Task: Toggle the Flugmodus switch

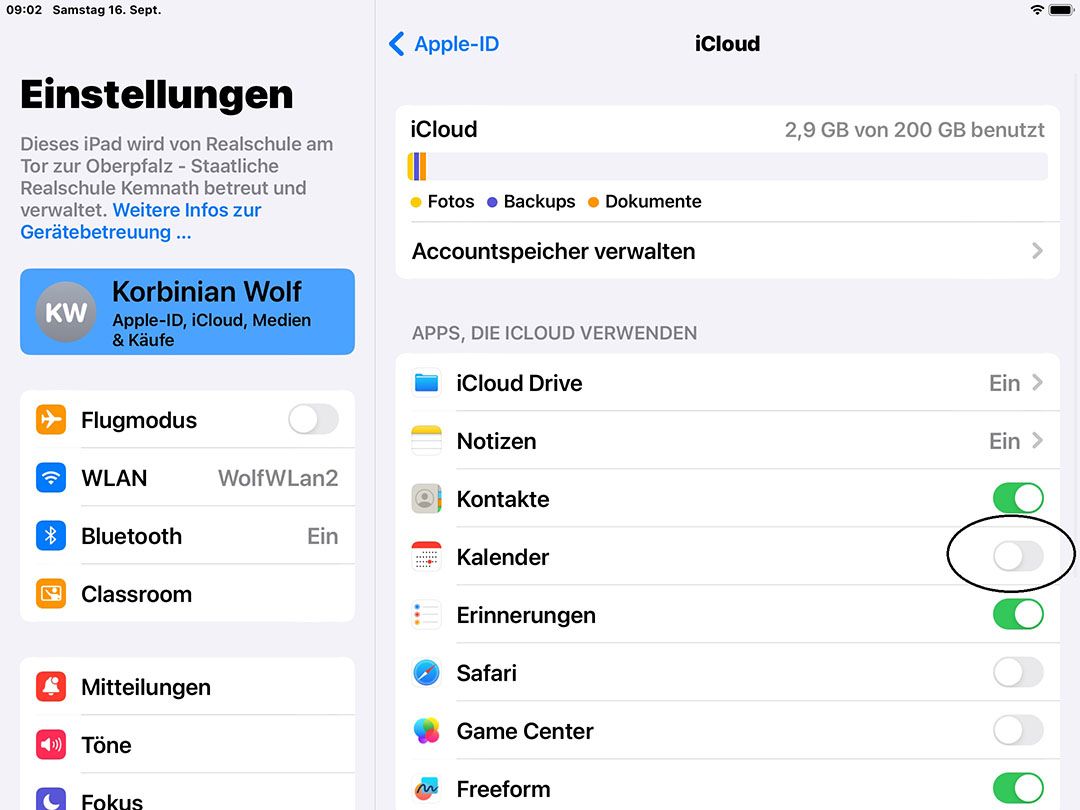Action: tap(313, 419)
